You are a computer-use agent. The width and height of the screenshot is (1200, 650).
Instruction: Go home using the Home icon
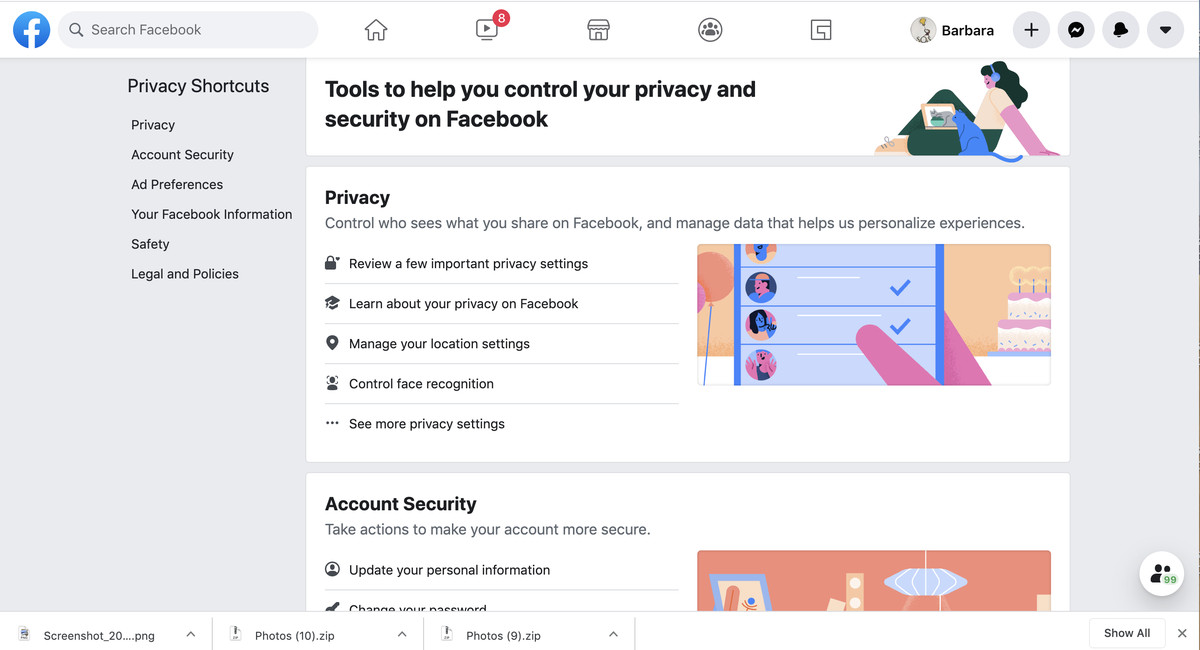[x=375, y=30]
